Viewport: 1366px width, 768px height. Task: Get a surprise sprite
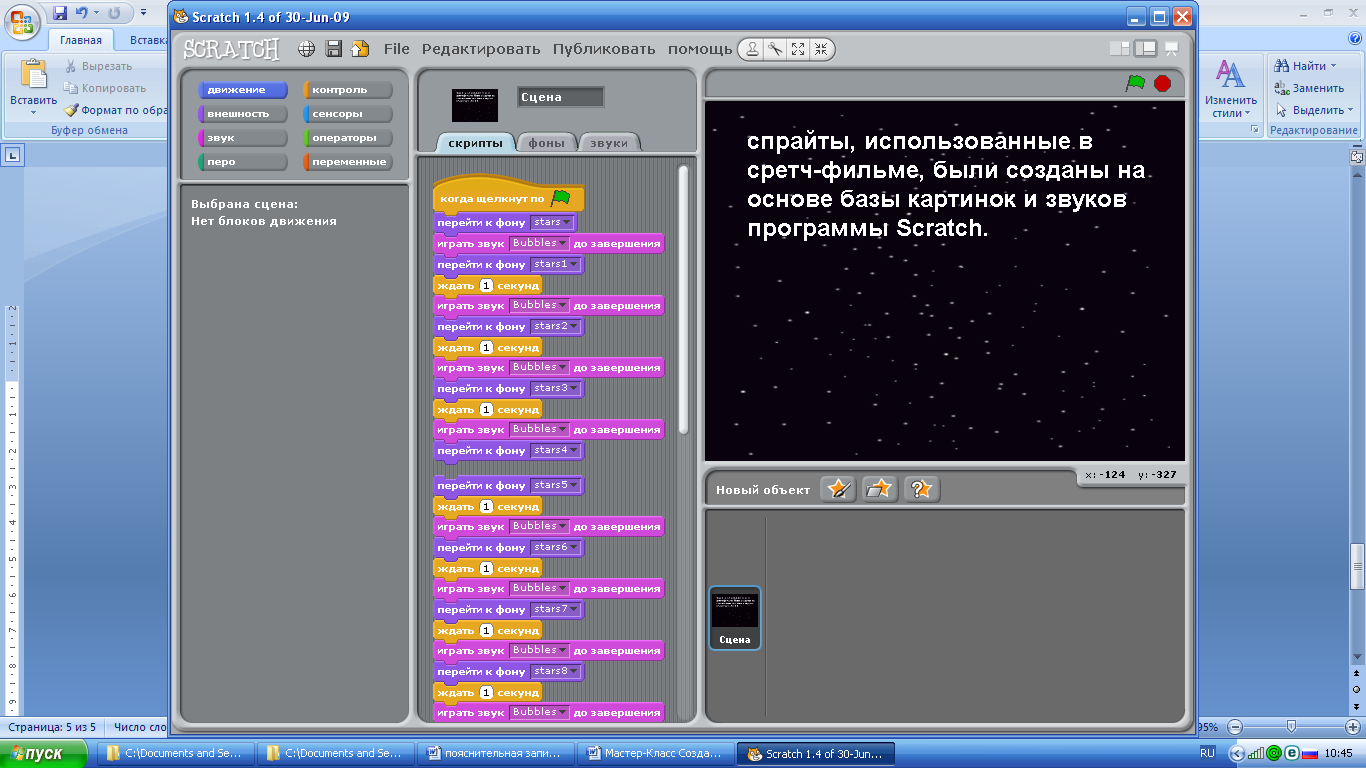tap(922, 489)
